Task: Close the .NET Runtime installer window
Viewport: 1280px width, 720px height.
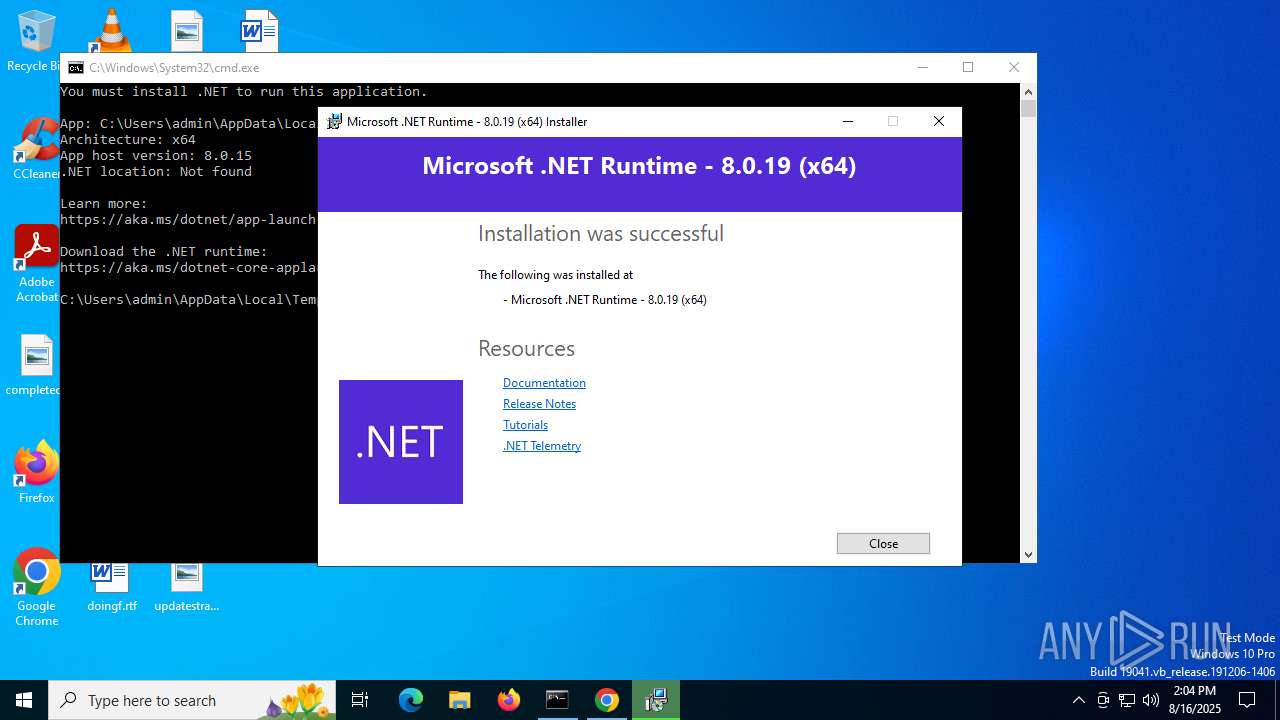Action: click(x=938, y=121)
